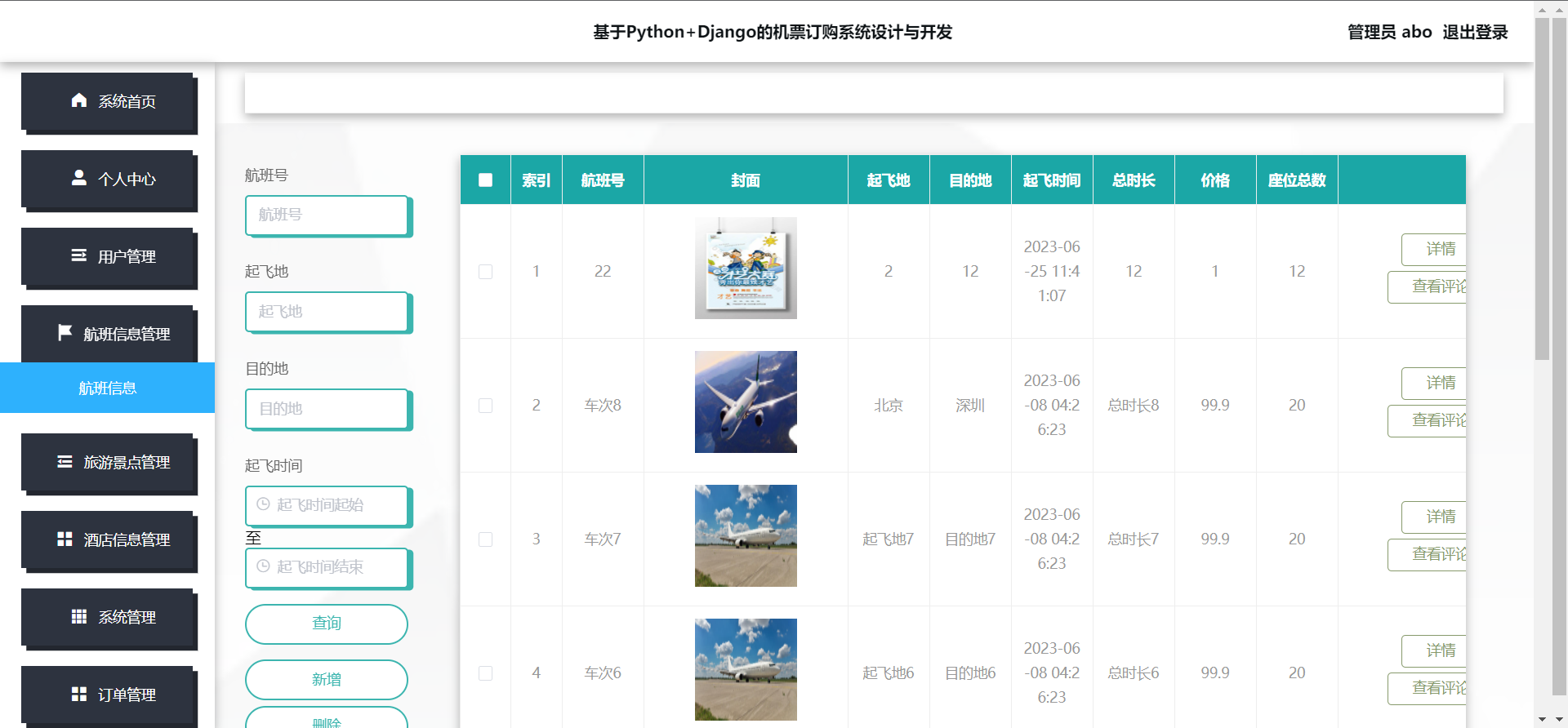Viewport: 1568px width, 728px height.
Task: Click the grid icon beside 订单管理
Action: 79,694
